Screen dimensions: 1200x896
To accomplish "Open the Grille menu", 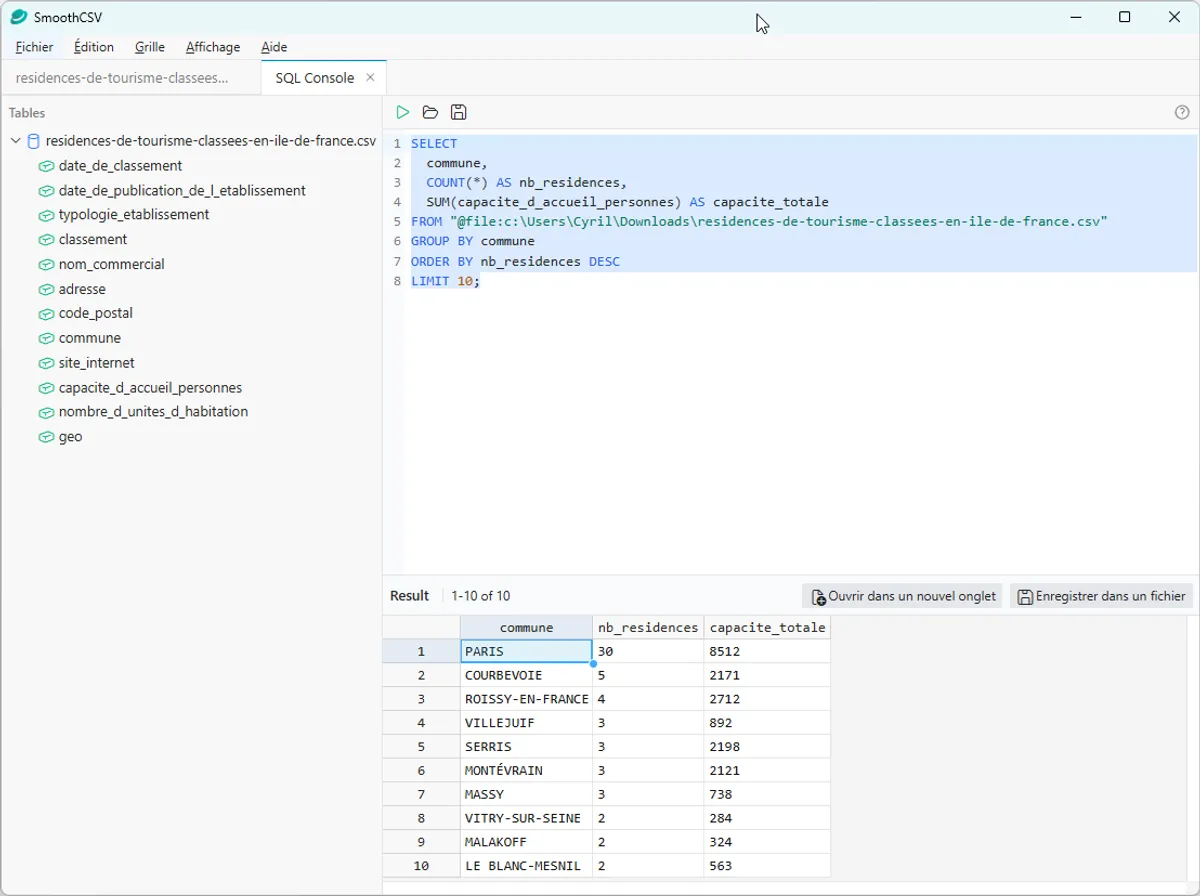I will point(149,47).
